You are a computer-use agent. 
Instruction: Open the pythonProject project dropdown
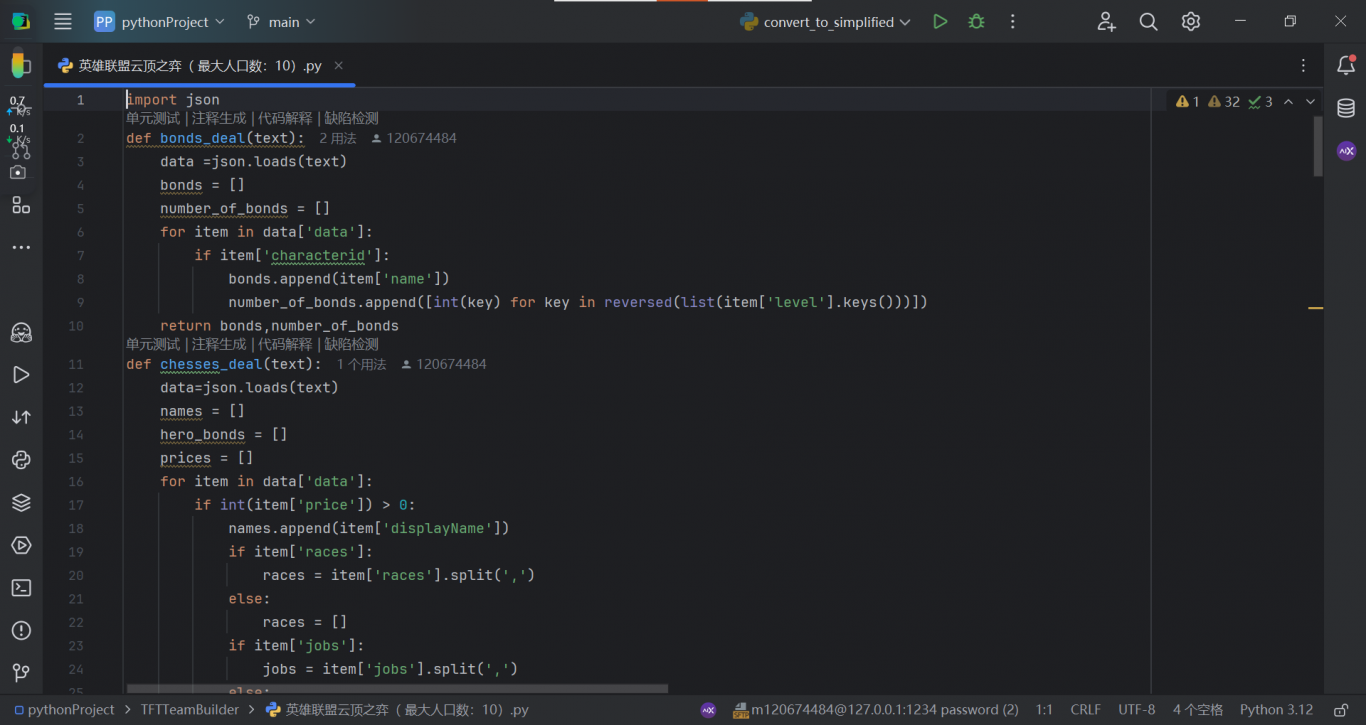coord(160,21)
